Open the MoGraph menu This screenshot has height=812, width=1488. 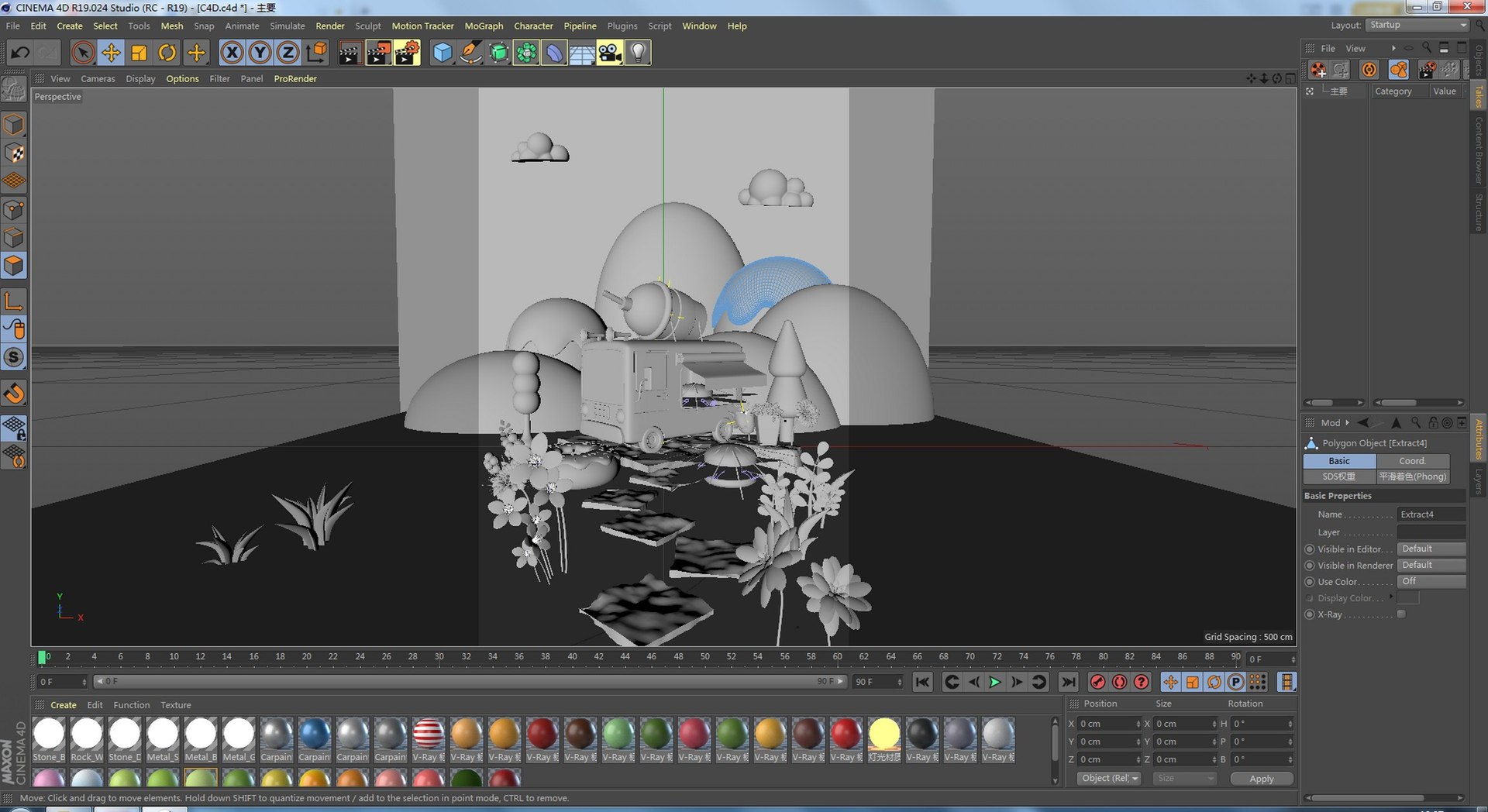484,26
